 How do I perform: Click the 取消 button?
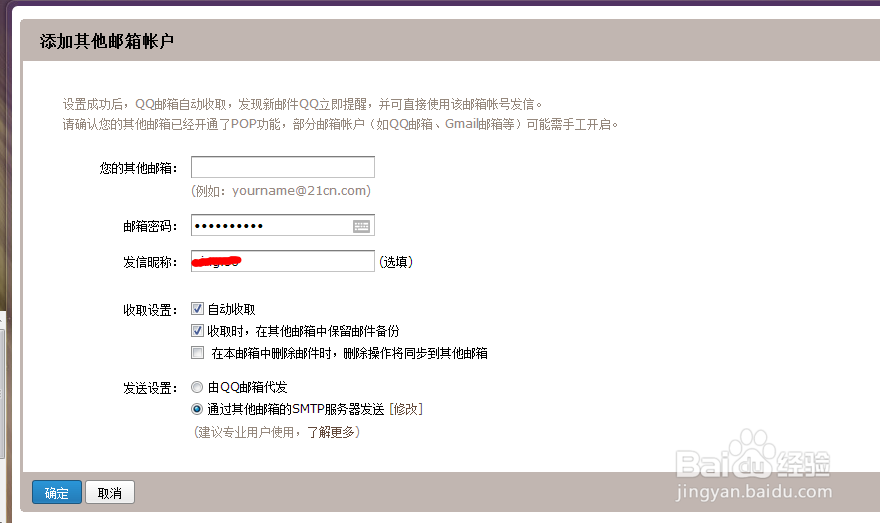pyautogui.click(x=109, y=492)
